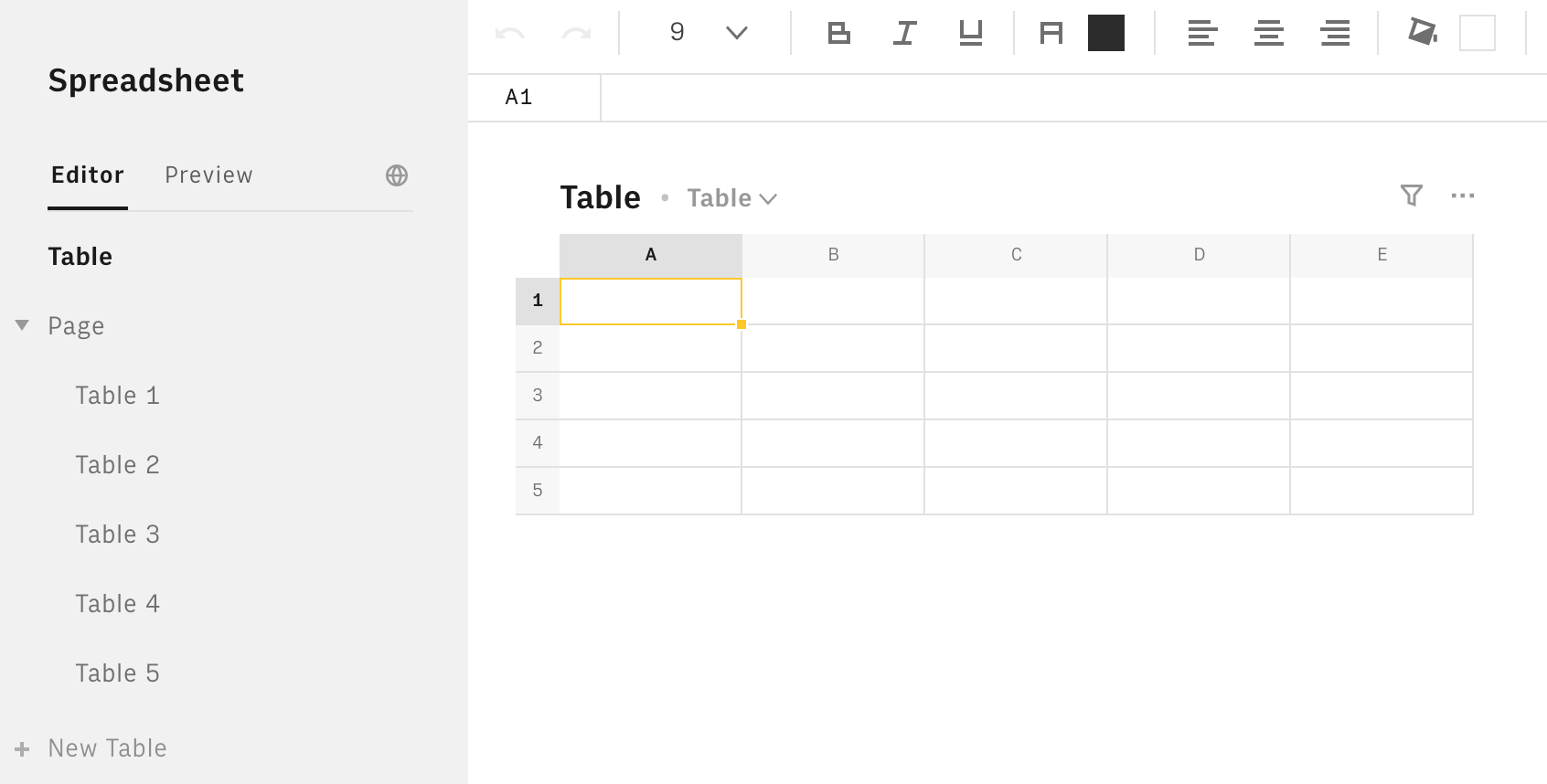Open Table 3 in the sidebar

(x=117, y=535)
